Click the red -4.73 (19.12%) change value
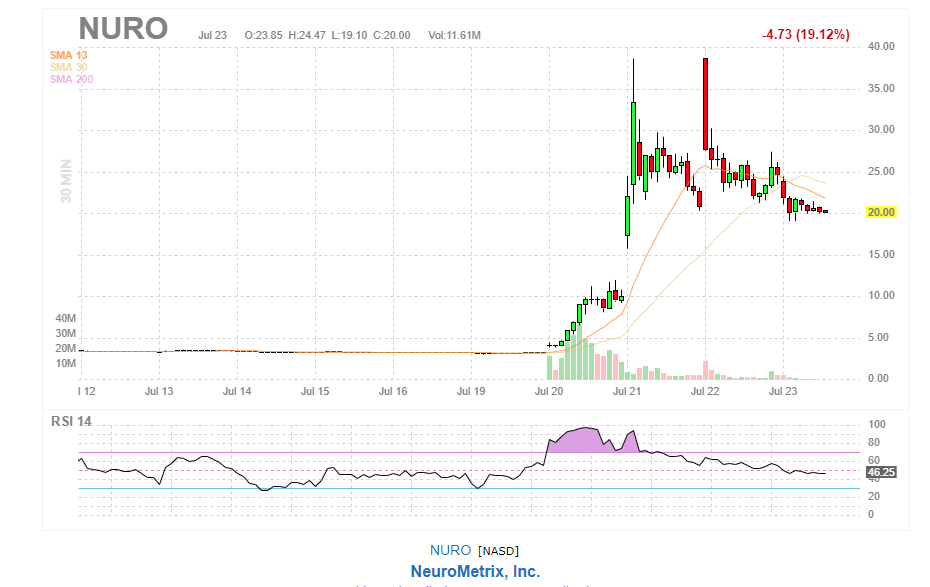Viewport: 930px width, 587px height. (805, 35)
